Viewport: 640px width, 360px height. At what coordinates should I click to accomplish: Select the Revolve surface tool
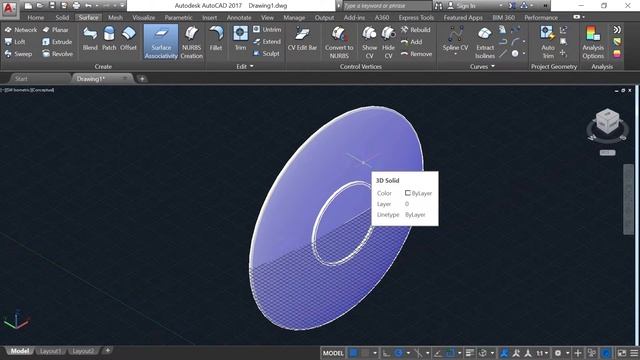click(x=58, y=53)
